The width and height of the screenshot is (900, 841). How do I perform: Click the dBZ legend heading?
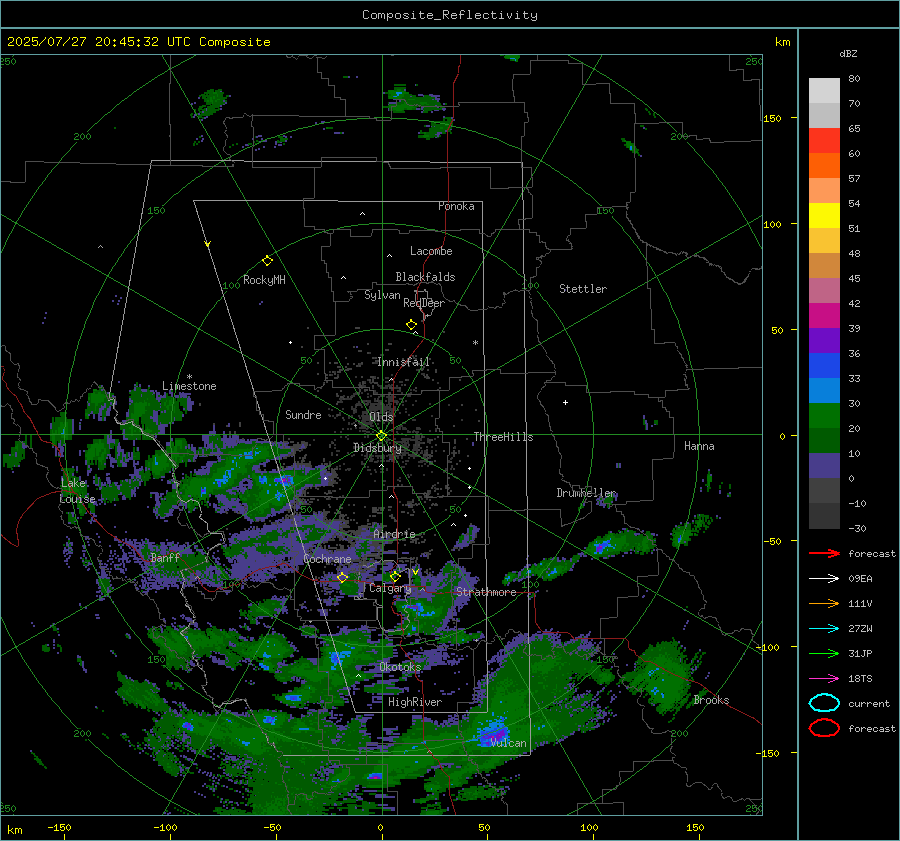point(848,53)
